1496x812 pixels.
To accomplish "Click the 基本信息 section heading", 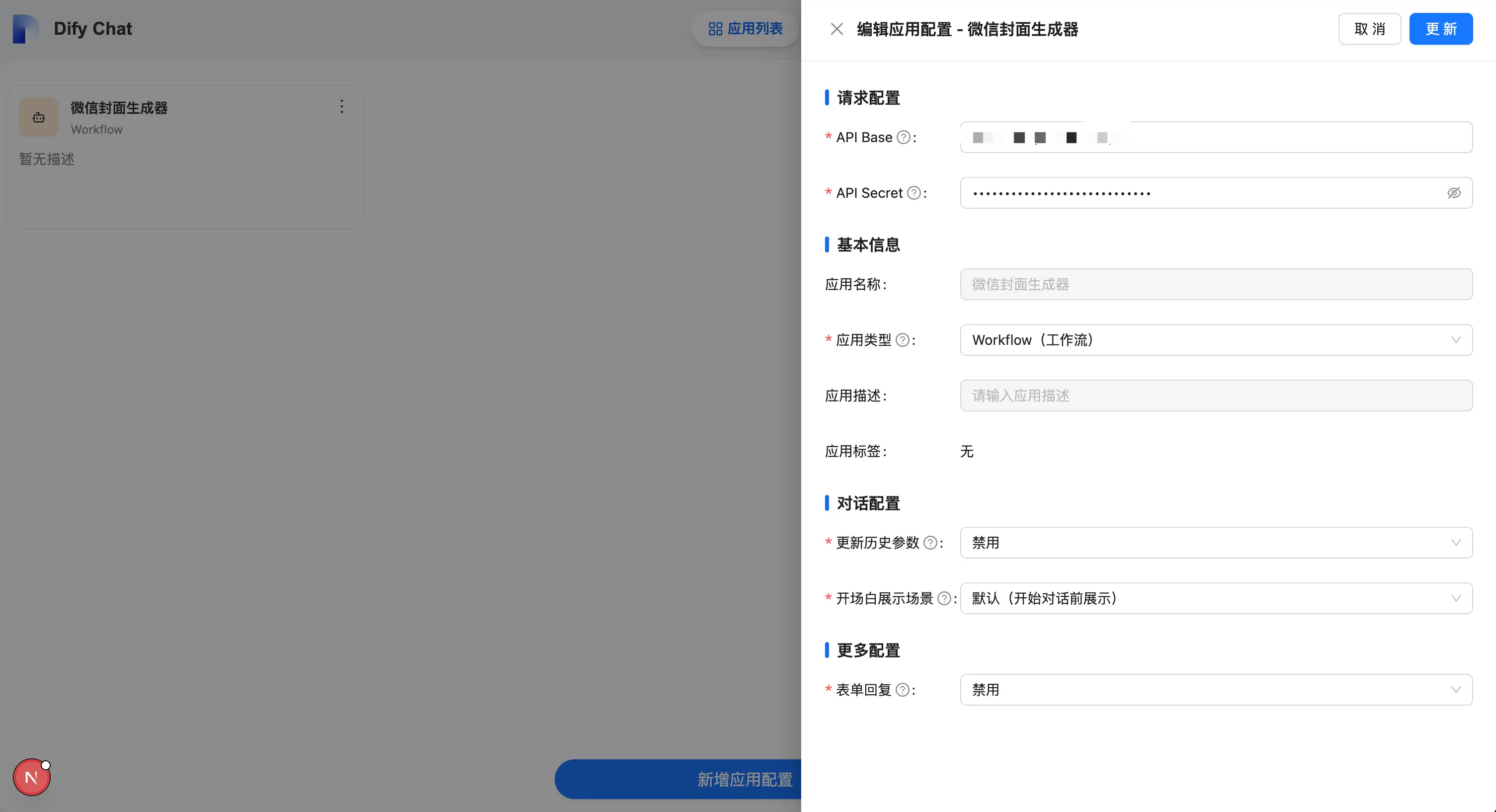I will [x=868, y=244].
